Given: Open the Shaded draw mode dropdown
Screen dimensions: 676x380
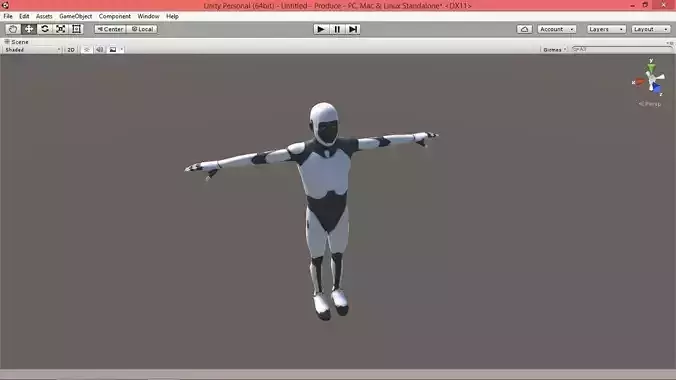Looking at the screenshot, I should tap(33, 50).
